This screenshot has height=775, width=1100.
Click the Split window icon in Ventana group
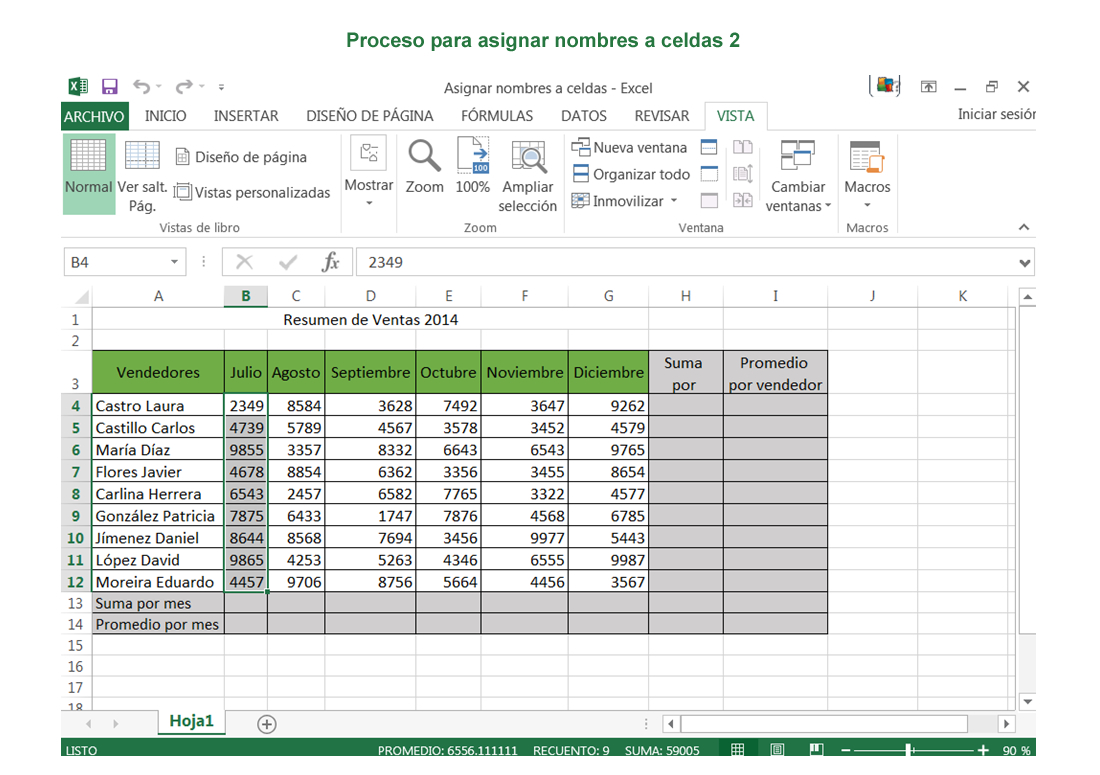709,147
